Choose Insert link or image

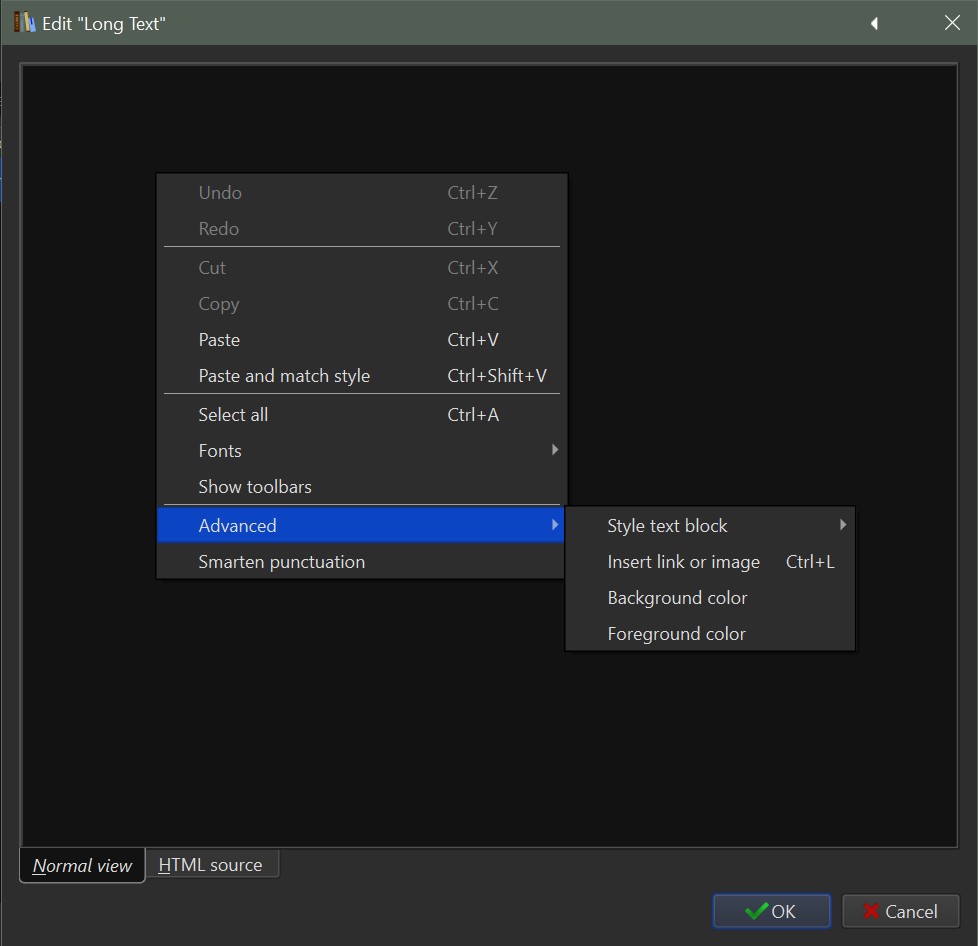click(x=710, y=562)
